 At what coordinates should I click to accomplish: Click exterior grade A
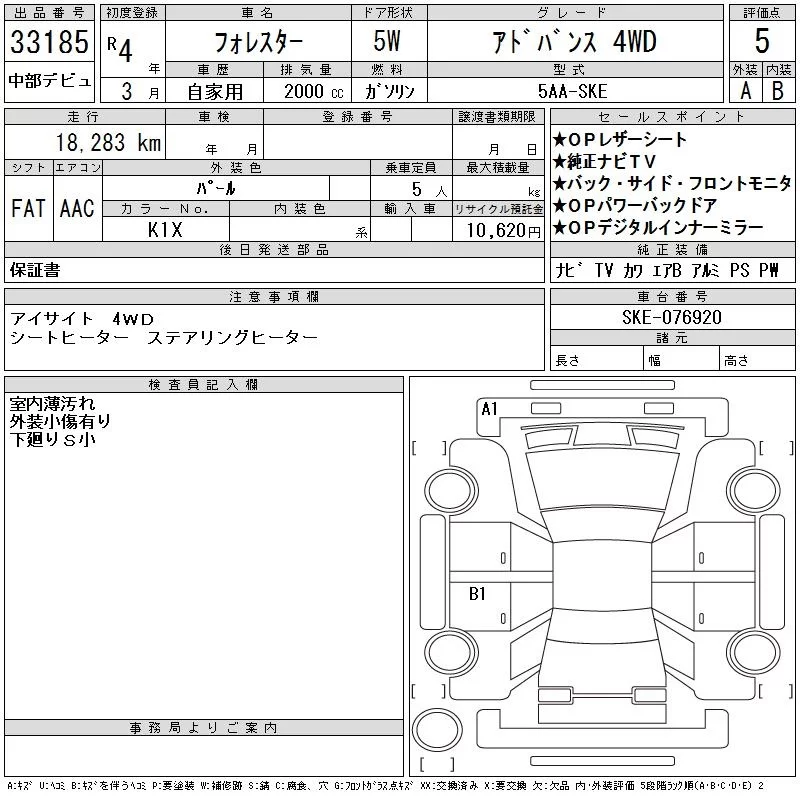(x=746, y=91)
